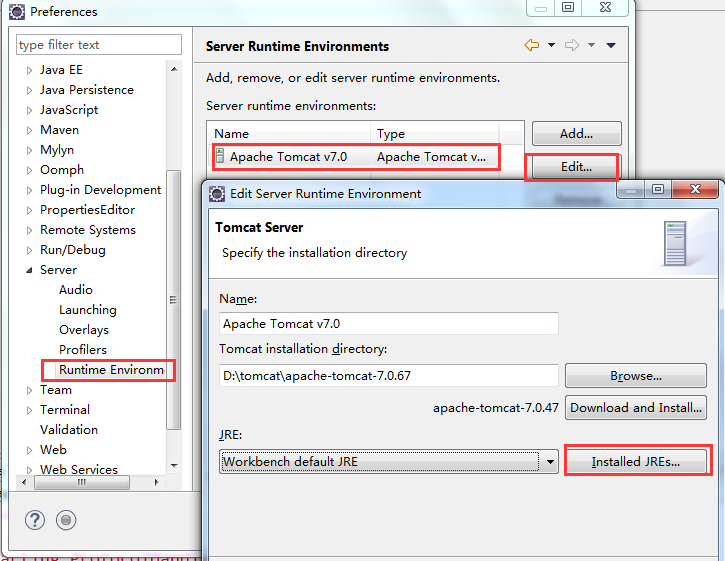Screen dimensions: 725x561
Task: Click the round record icon beside Help
Action: coord(66,520)
